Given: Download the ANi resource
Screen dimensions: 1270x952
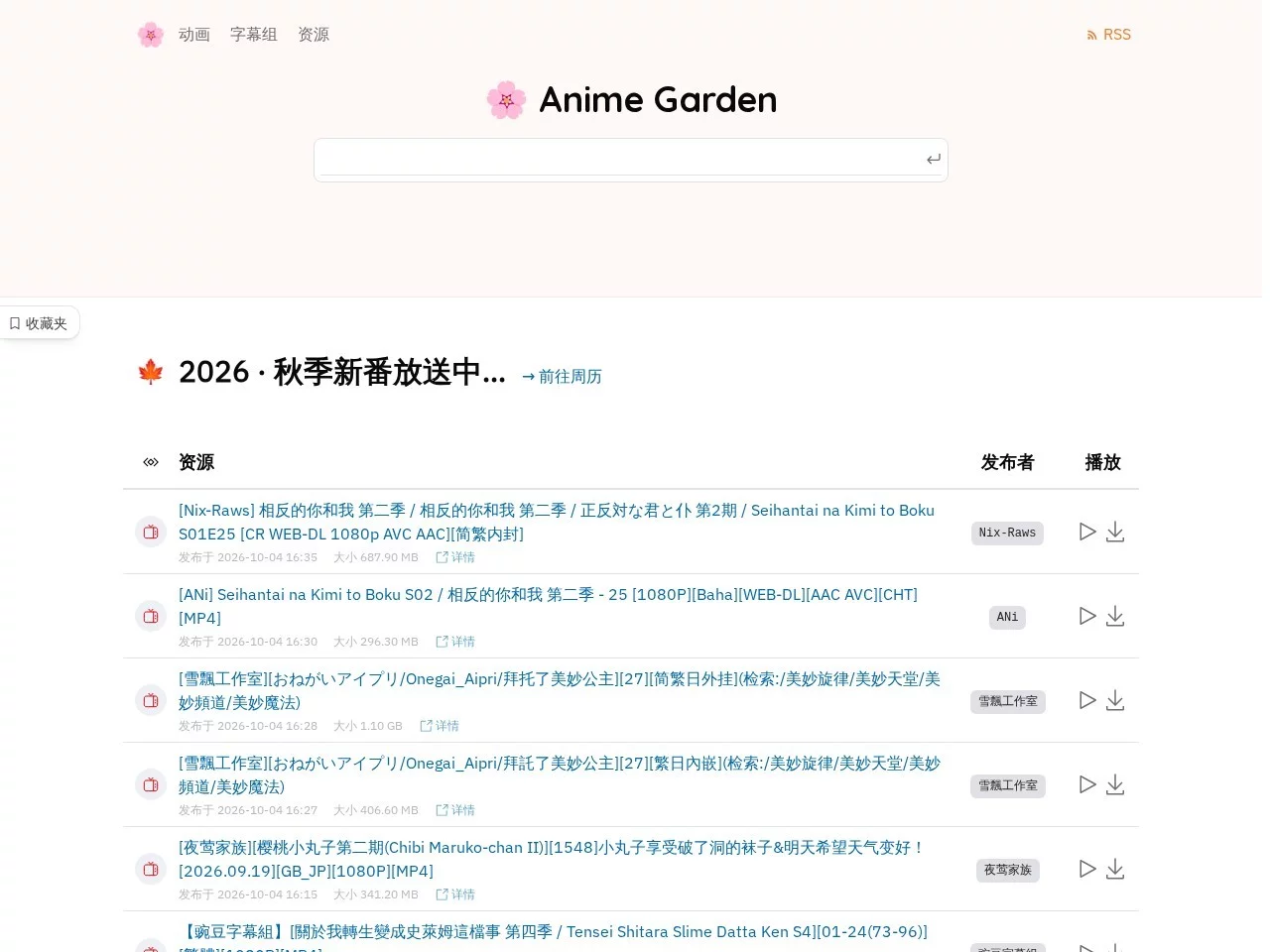Looking at the screenshot, I should [x=1115, y=616].
